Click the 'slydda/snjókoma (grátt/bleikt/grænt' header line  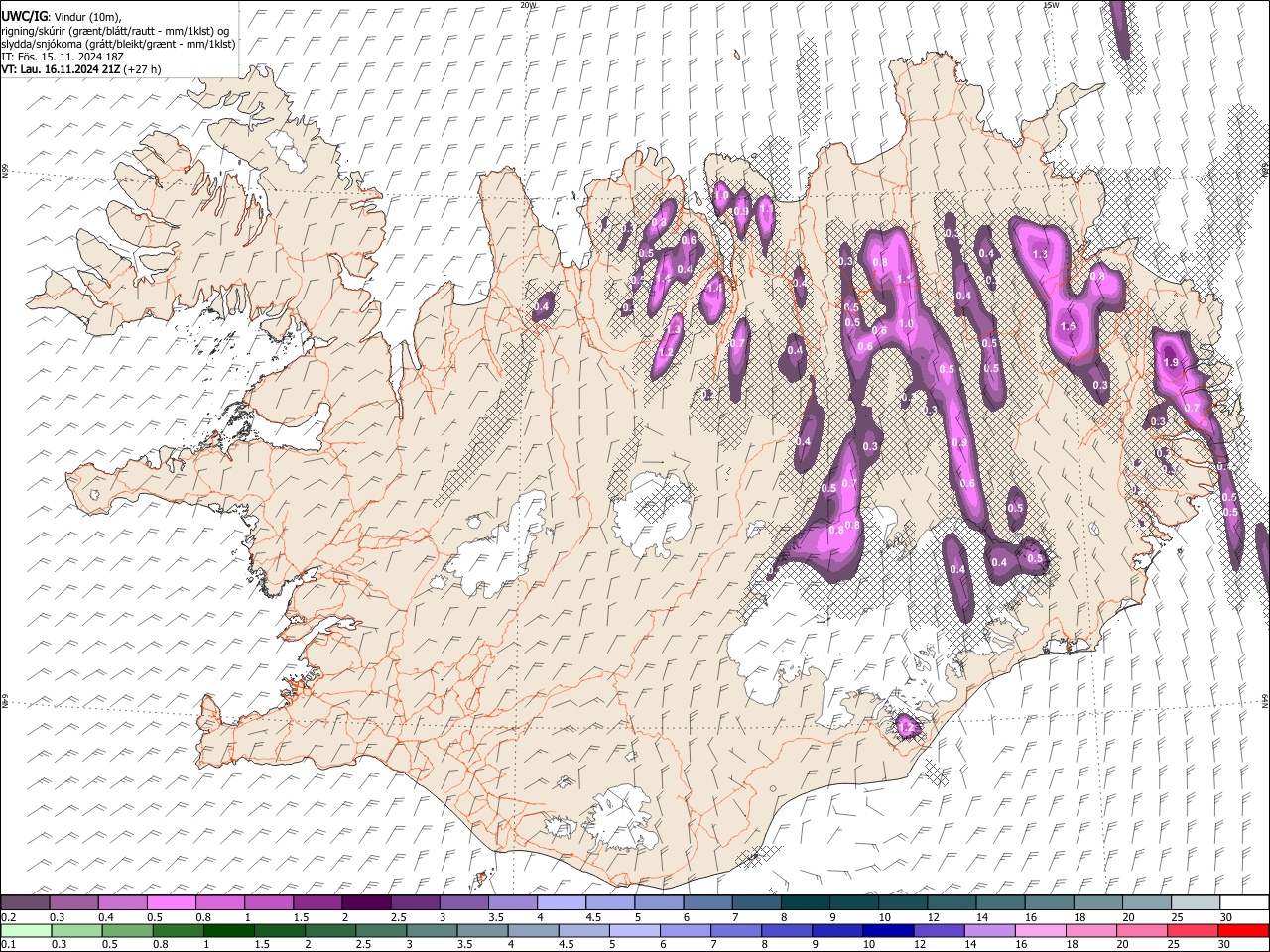click(x=118, y=44)
